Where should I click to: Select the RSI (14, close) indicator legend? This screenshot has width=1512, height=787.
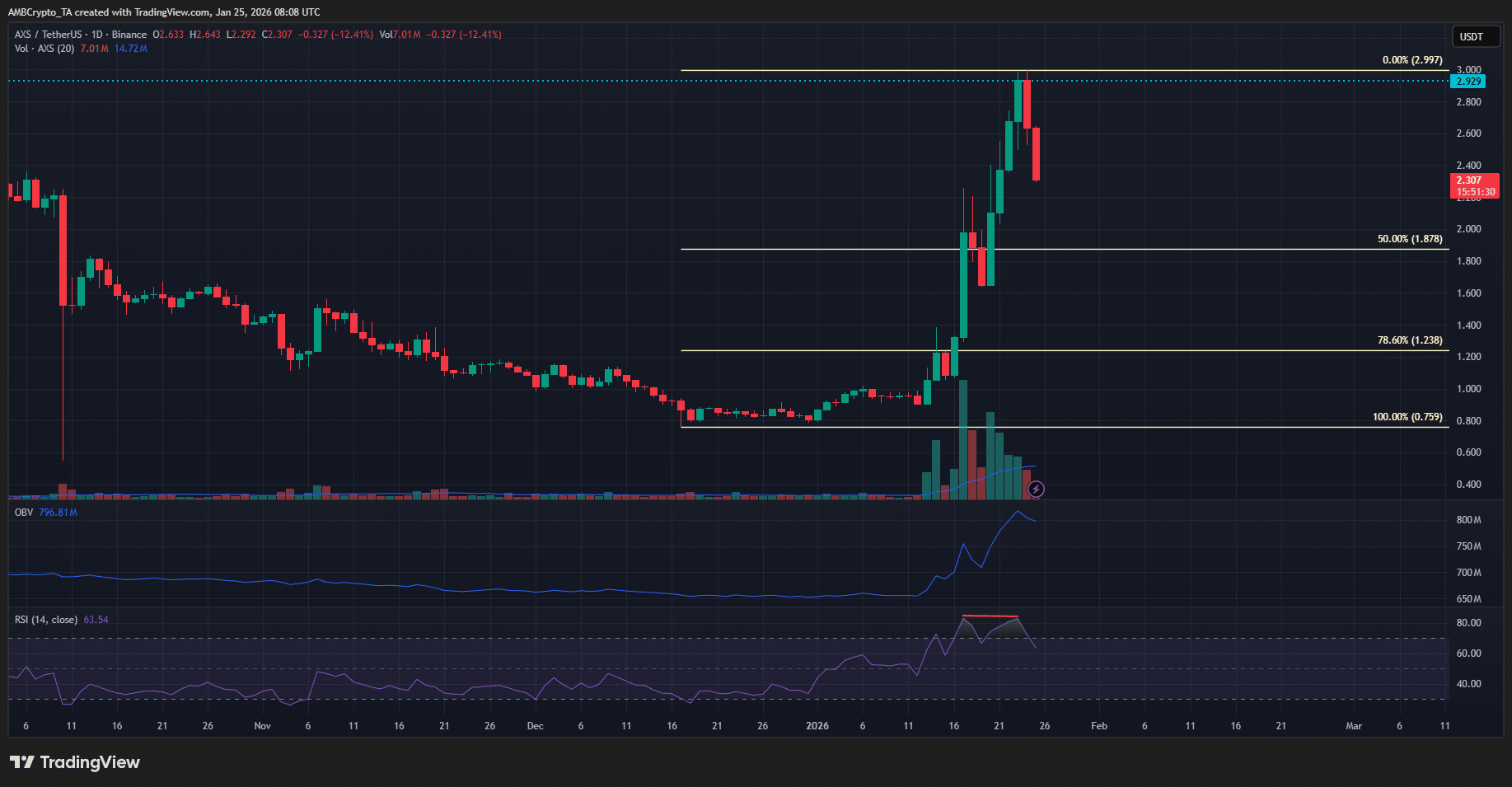tap(45, 619)
